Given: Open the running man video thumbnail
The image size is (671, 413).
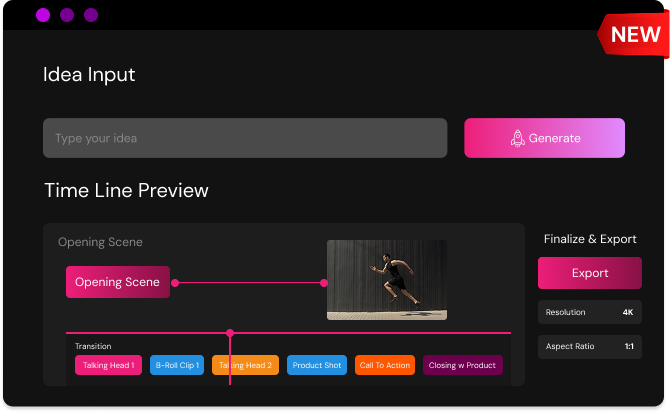Looking at the screenshot, I should [386, 280].
